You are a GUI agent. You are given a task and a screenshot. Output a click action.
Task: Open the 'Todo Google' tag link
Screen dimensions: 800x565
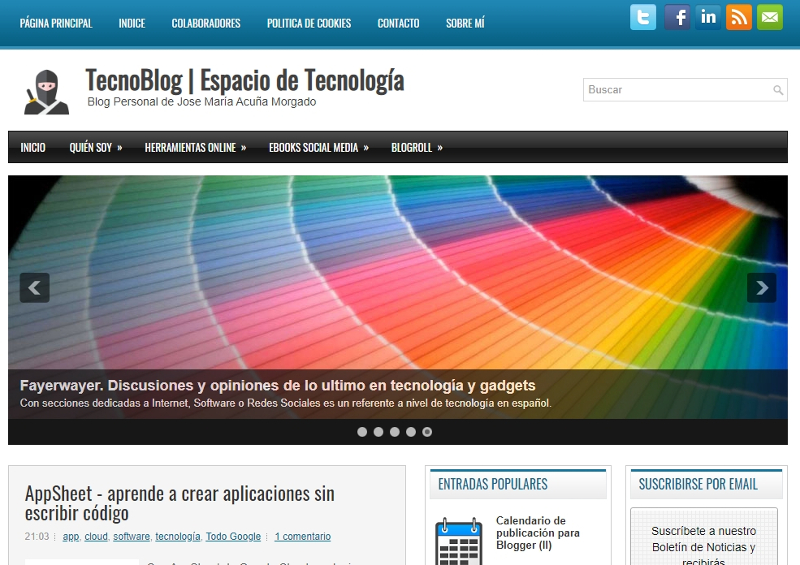[x=233, y=536]
